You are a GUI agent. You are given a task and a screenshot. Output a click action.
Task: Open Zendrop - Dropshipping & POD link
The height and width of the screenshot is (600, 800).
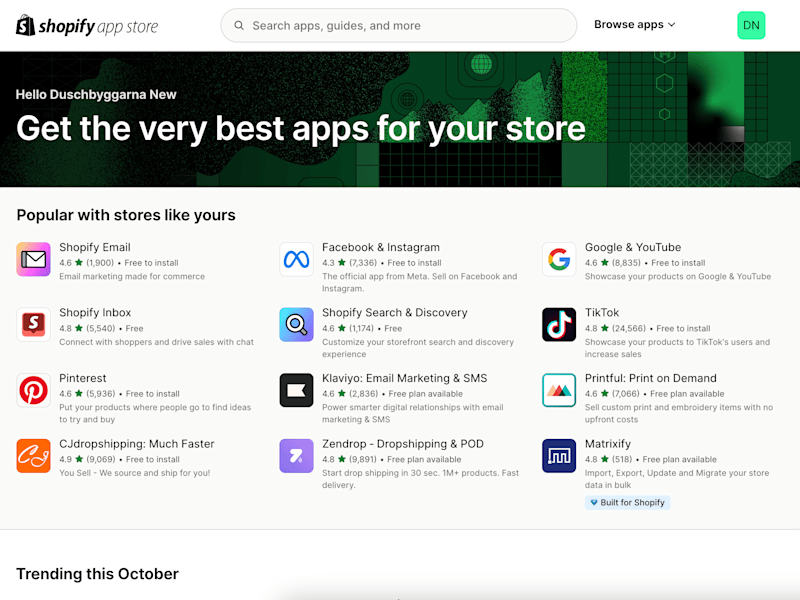click(403, 444)
